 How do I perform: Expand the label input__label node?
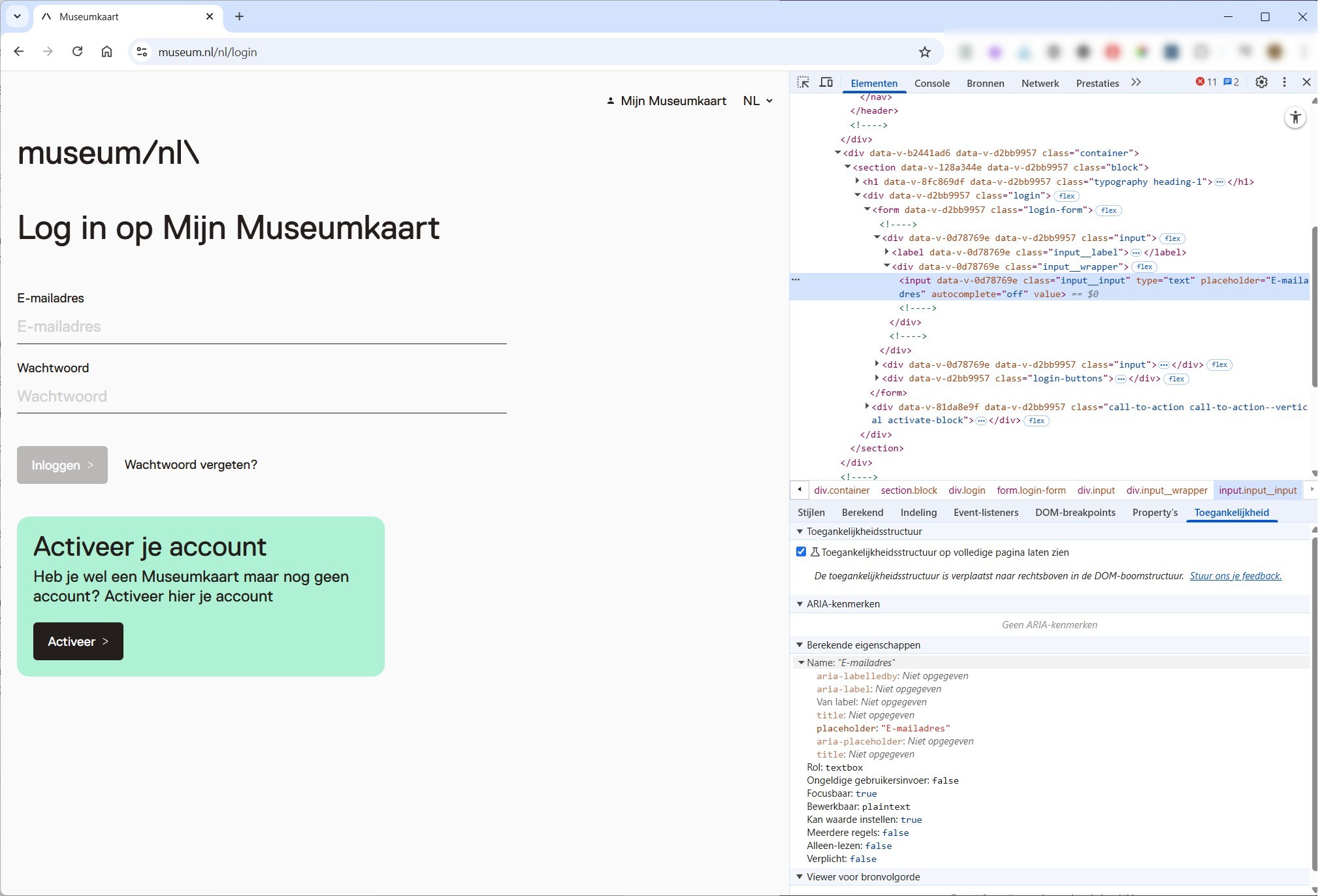click(887, 251)
